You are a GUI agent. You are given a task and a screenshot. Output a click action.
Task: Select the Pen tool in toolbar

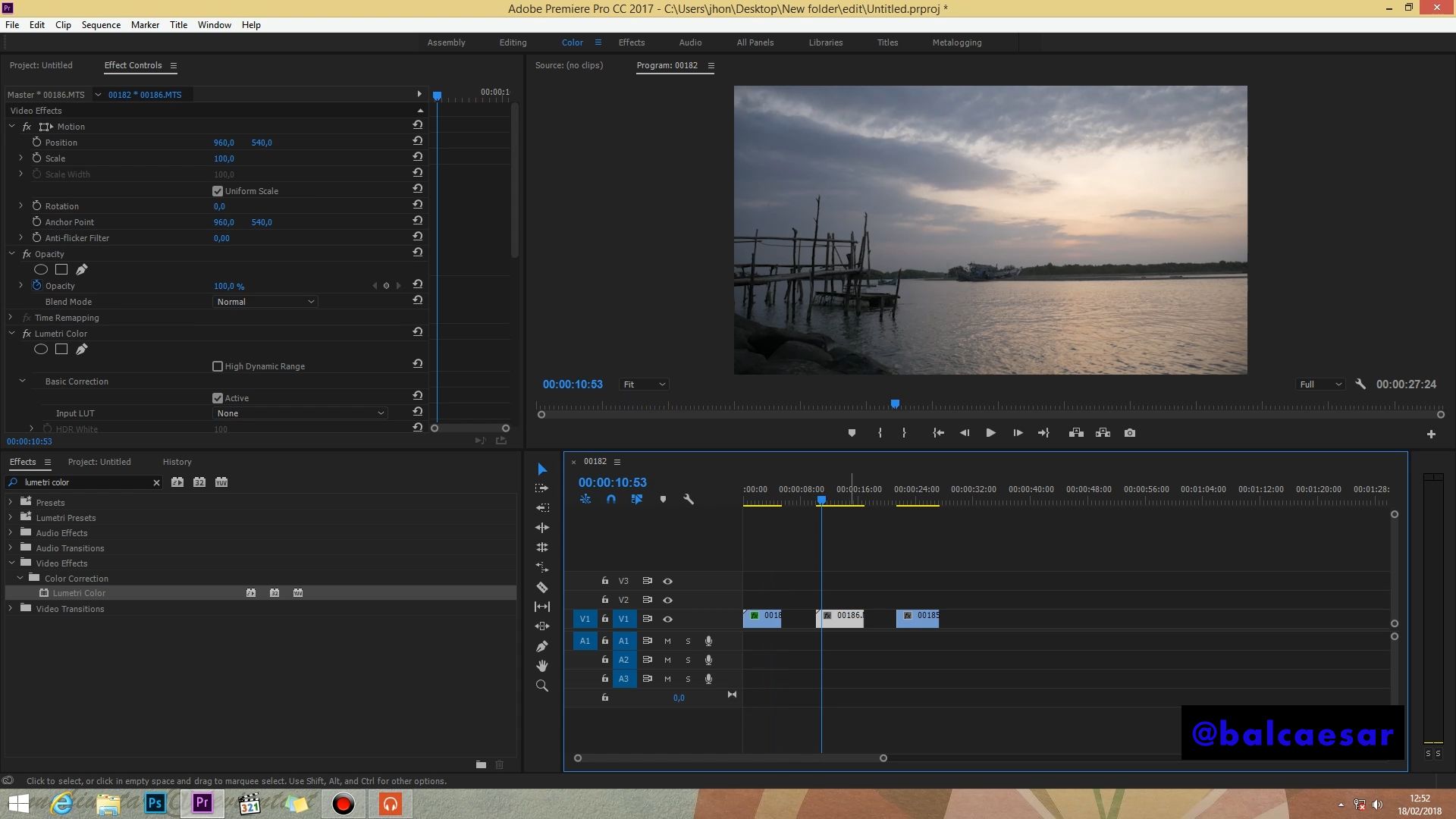[542, 646]
